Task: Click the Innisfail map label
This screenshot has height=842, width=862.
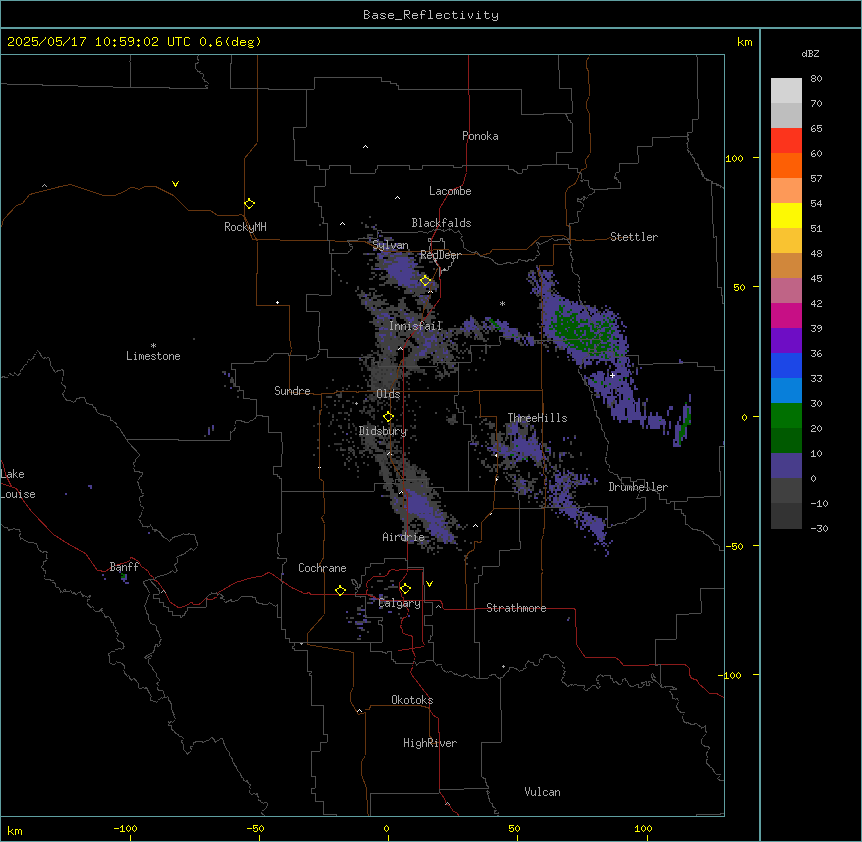Action: click(x=416, y=326)
